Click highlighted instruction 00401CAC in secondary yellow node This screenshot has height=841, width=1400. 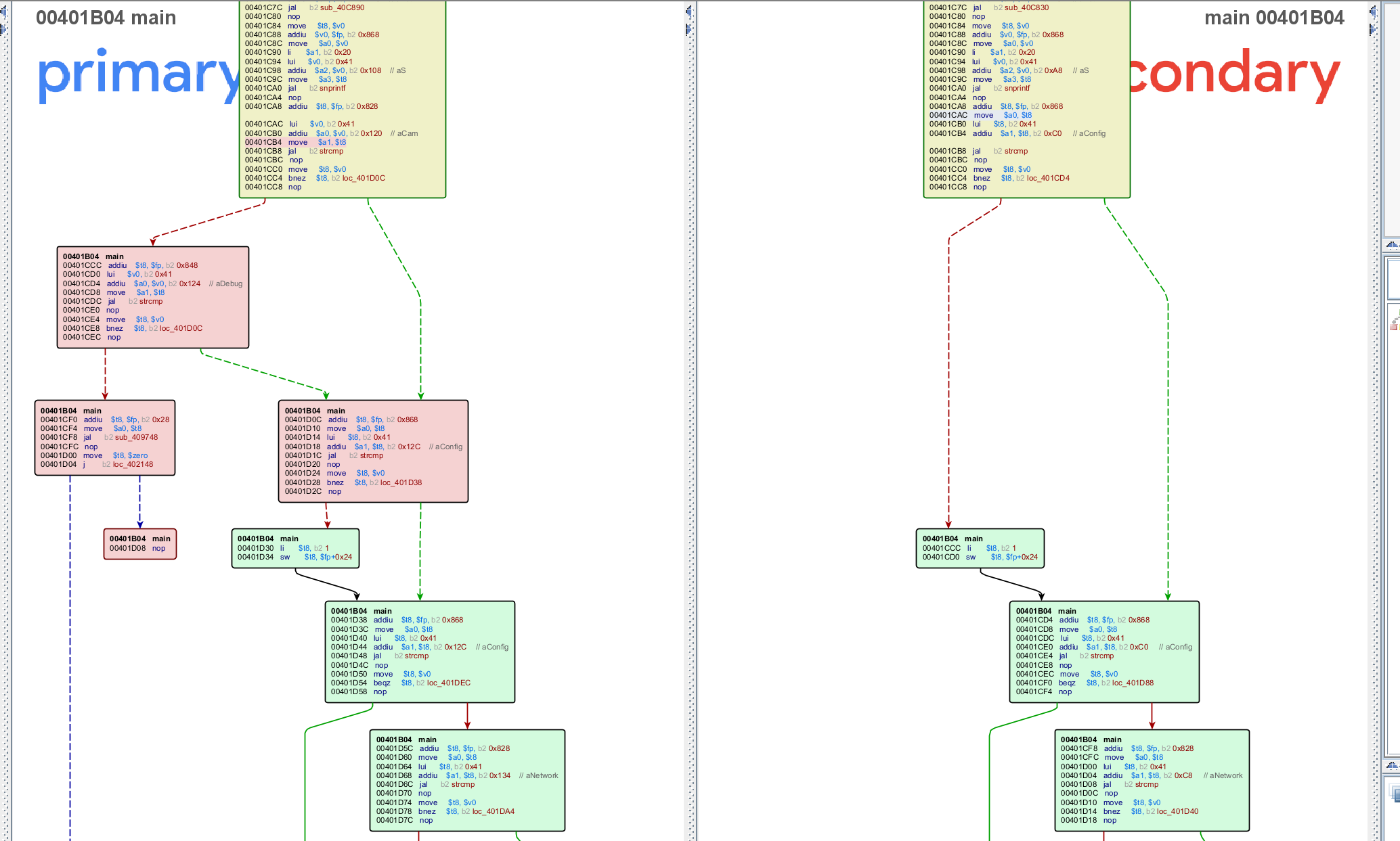(982, 115)
